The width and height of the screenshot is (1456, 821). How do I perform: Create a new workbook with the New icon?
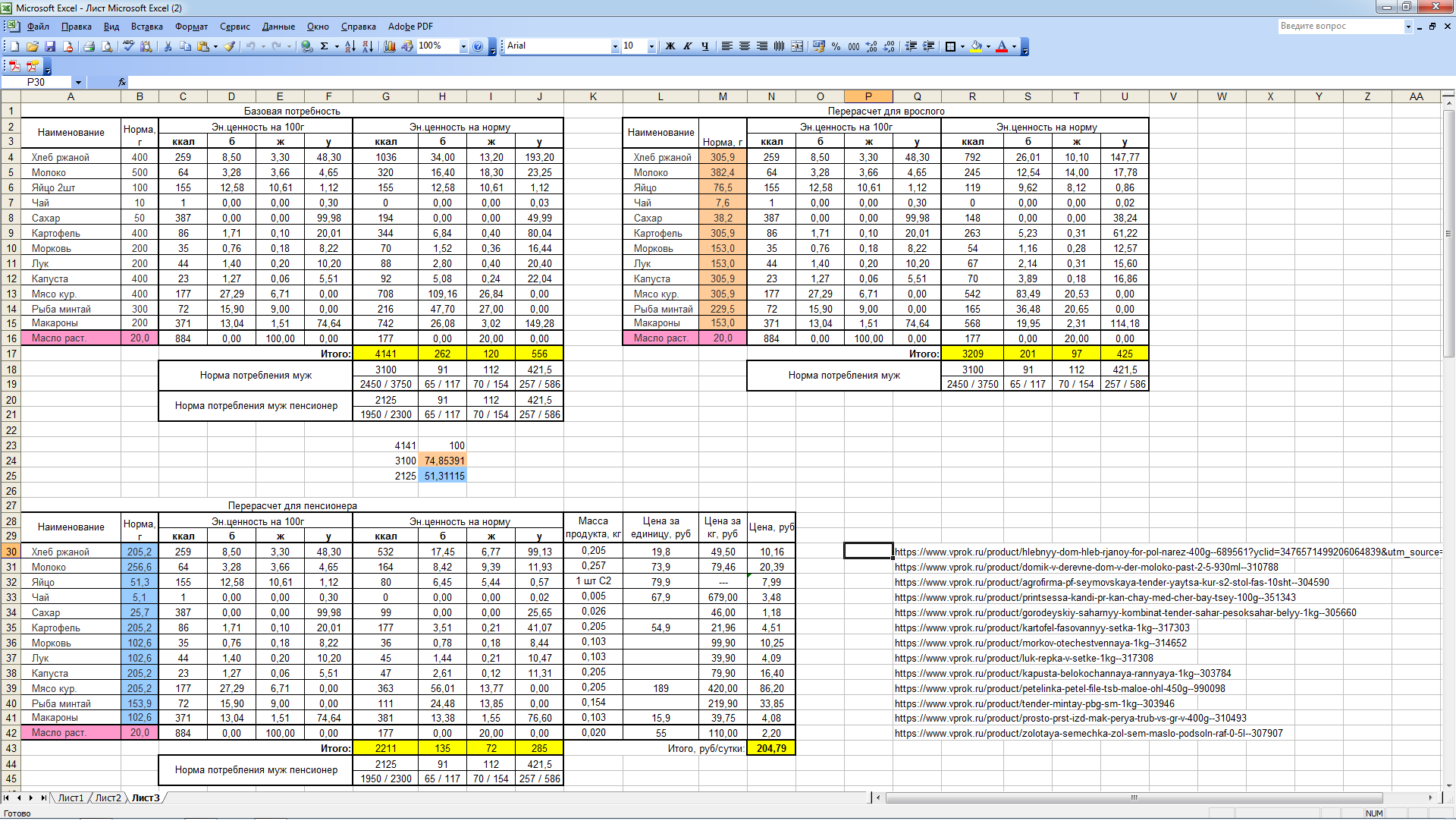pos(14,46)
